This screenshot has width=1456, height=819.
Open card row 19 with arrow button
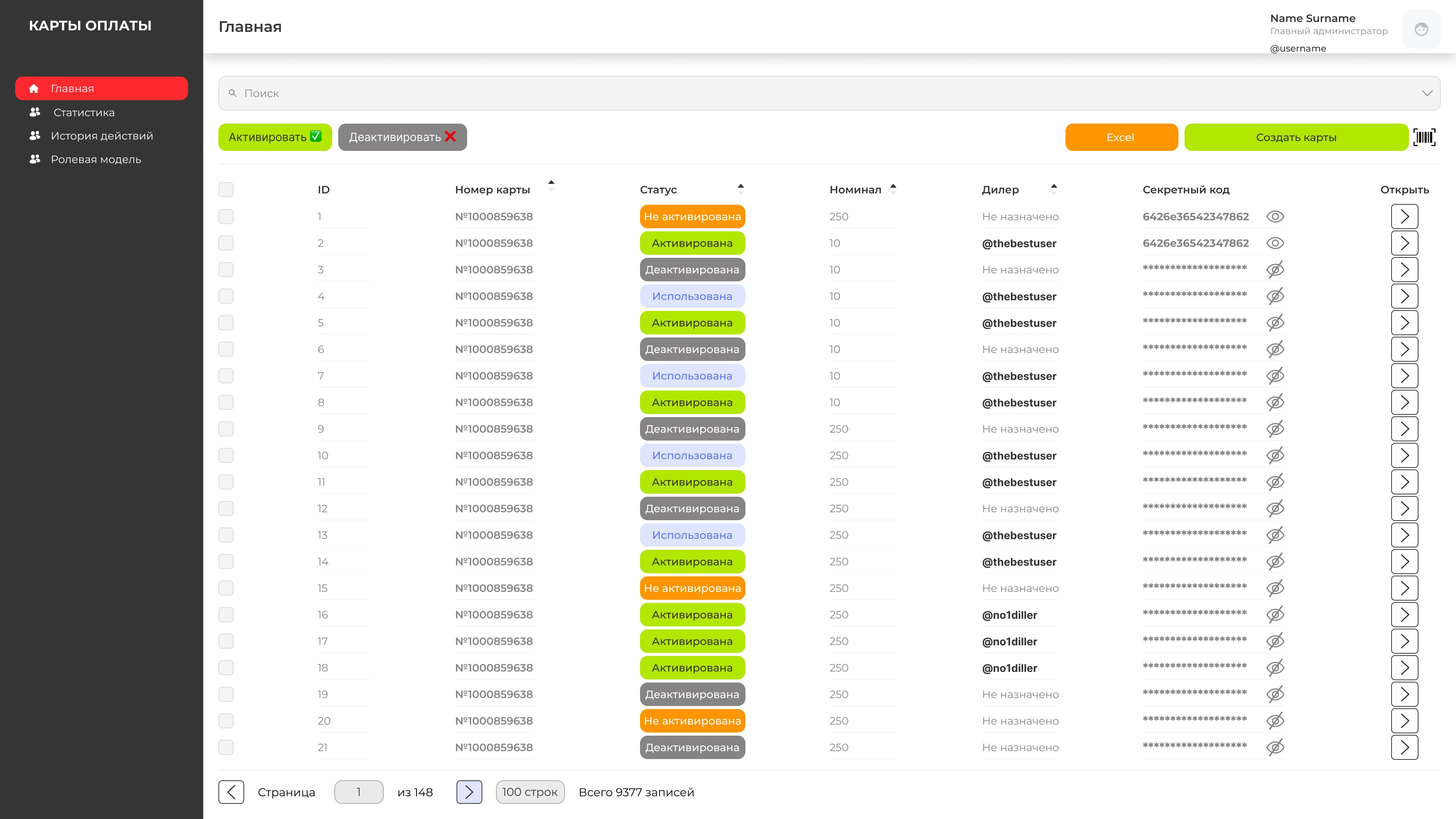[1404, 695]
